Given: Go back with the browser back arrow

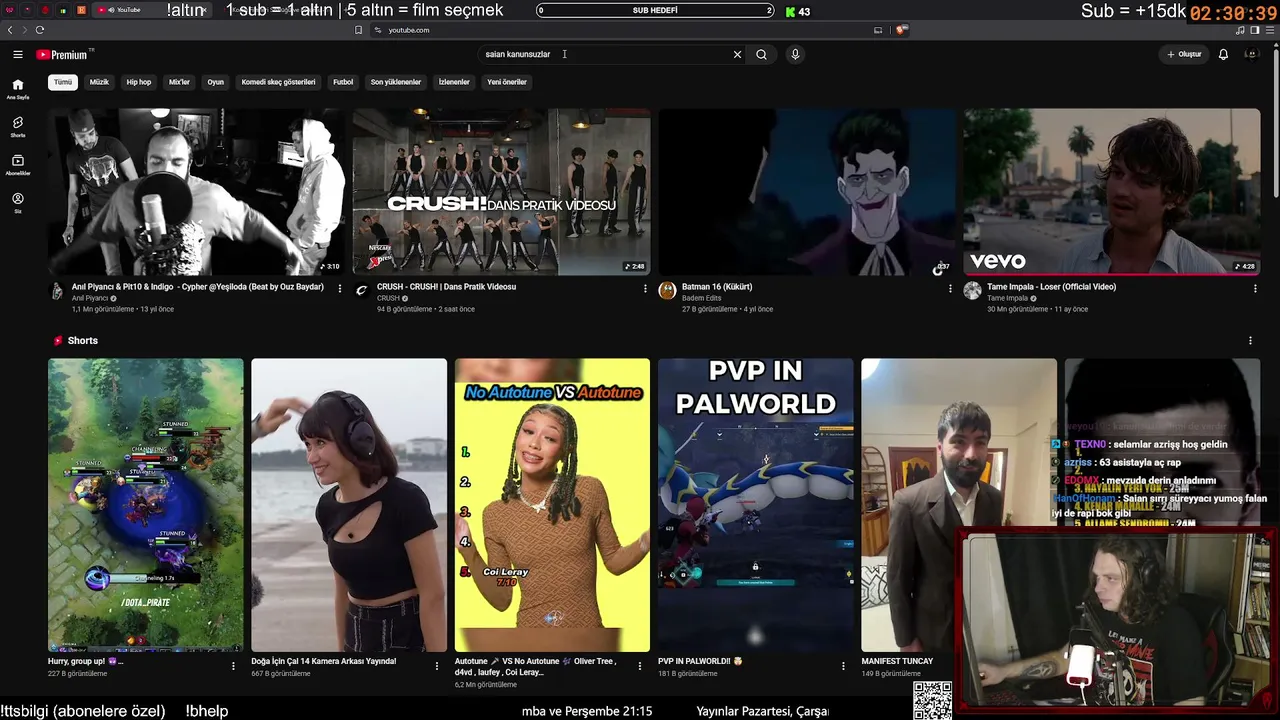Looking at the screenshot, I should click(10, 30).
